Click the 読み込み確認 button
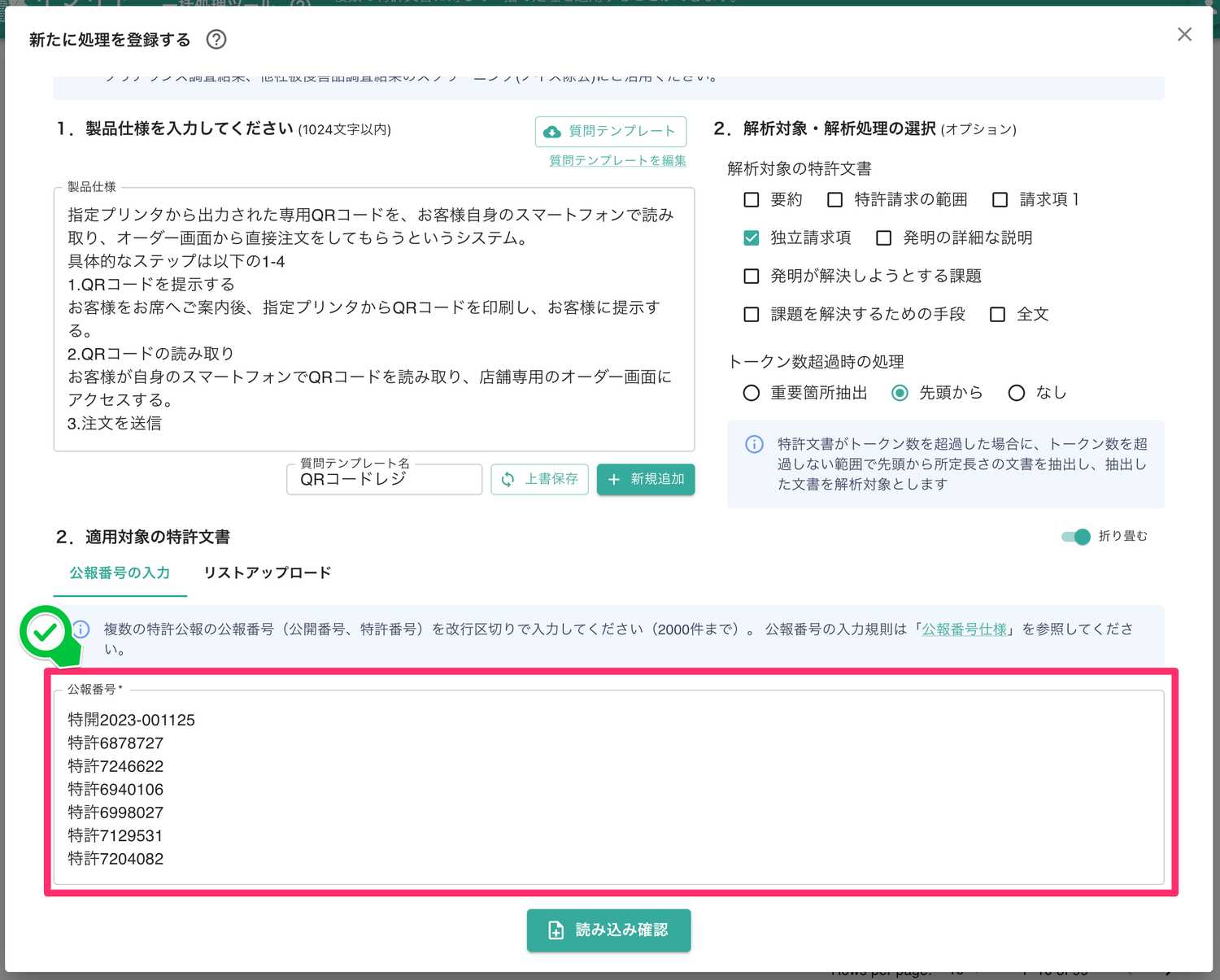 coord(609,930)
